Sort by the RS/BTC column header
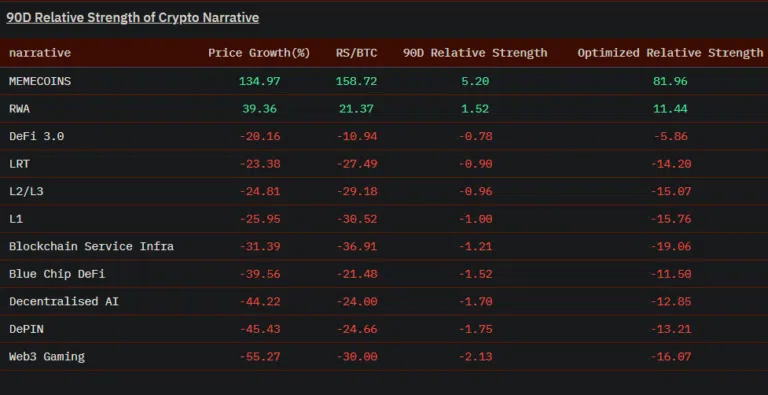768x395 pixels. [x=357, y=52]
